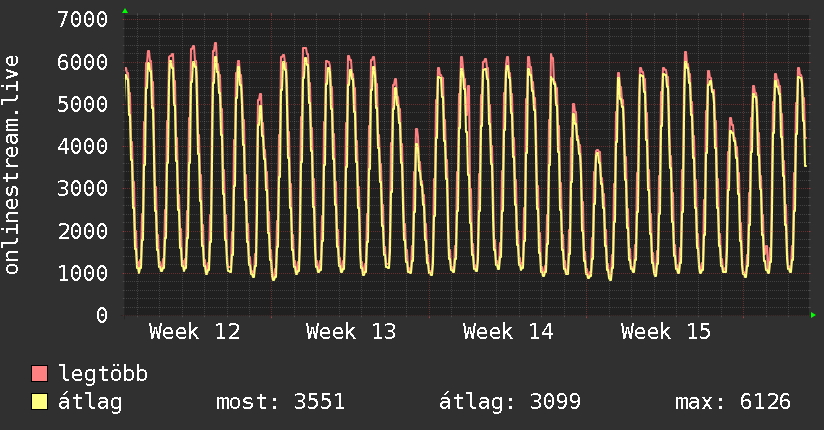This screenshot has height=430, width=824.
Task: Click the Week 13 axis label
Action: 351,332
